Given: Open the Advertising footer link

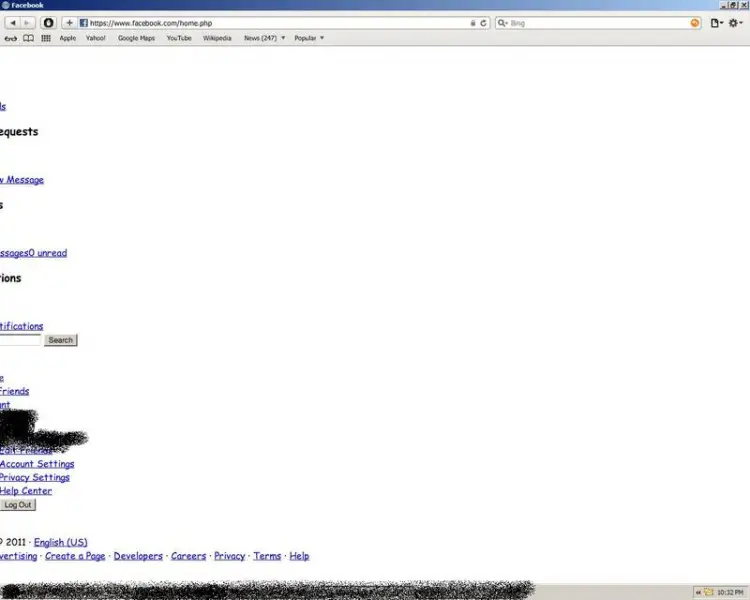Looking at the screenshot, I should point(18,556).
